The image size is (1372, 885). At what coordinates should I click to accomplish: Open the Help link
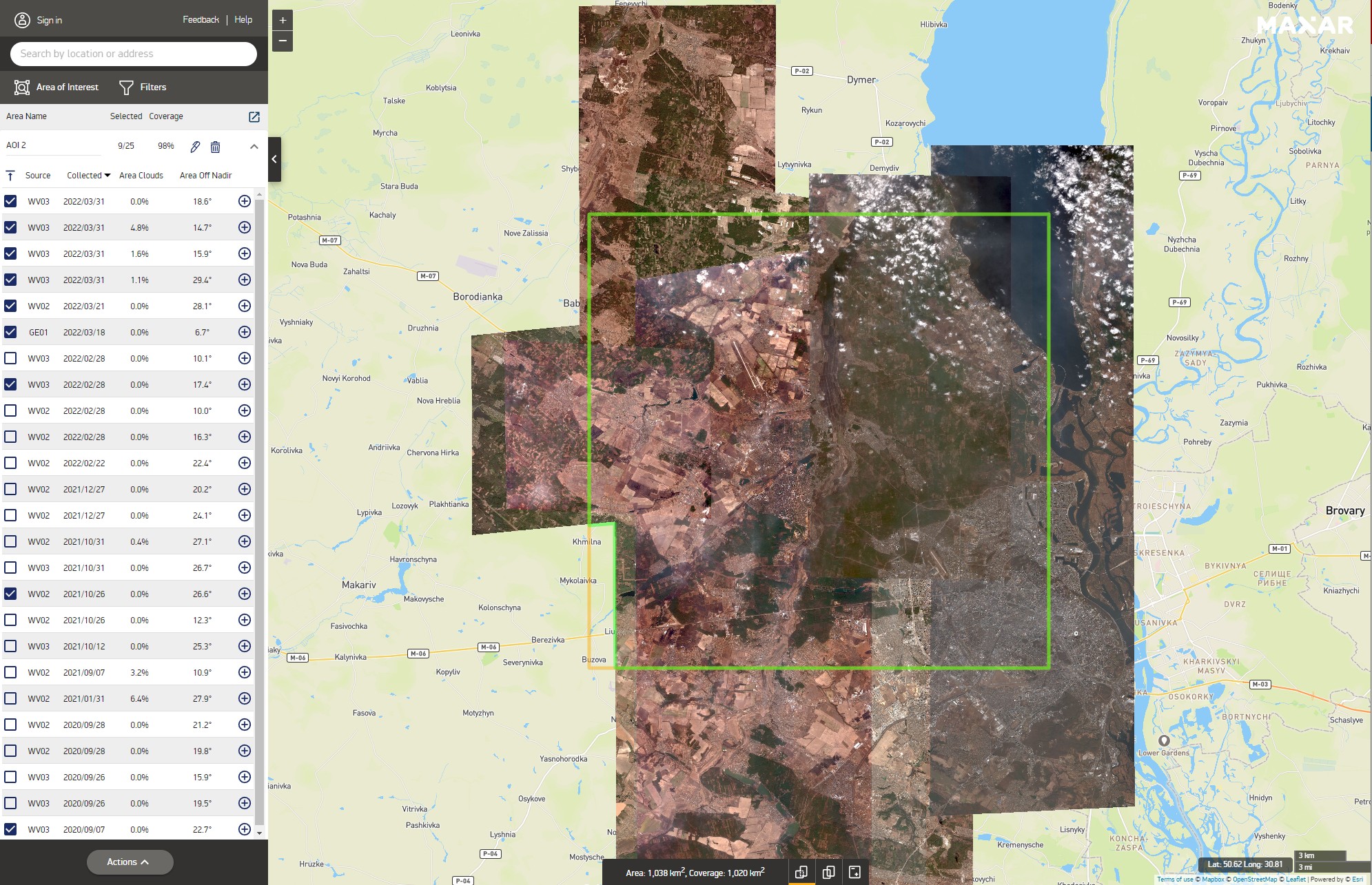(x=243, y=20)
